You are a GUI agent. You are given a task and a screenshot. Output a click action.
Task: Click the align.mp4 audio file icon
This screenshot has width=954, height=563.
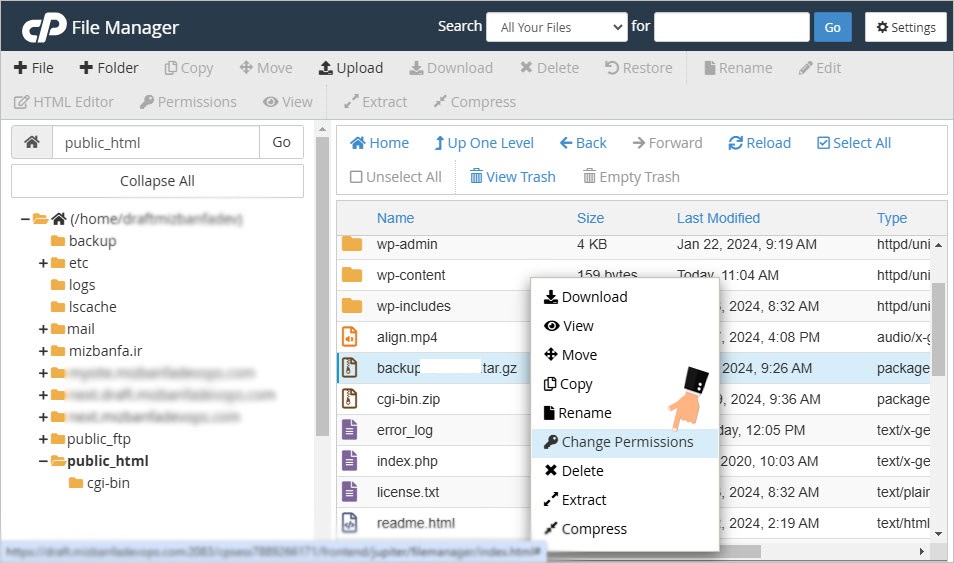[350, 337]
